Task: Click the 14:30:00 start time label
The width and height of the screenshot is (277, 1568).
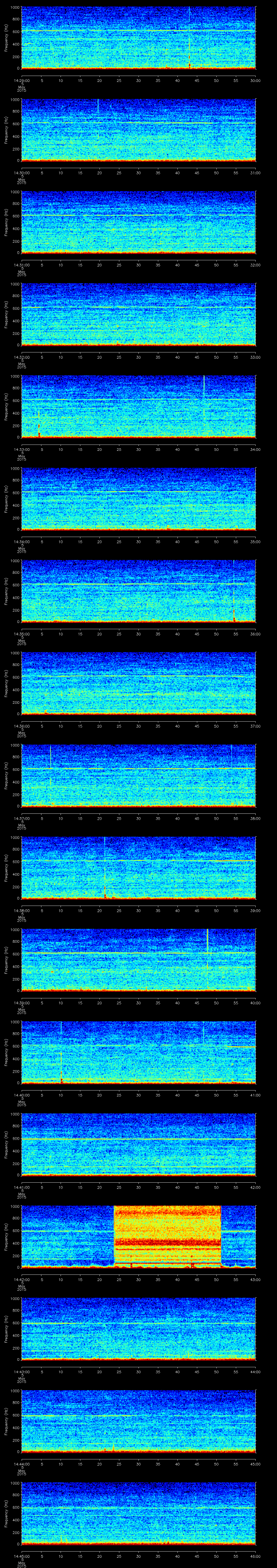Action: (x=21, y=173)
